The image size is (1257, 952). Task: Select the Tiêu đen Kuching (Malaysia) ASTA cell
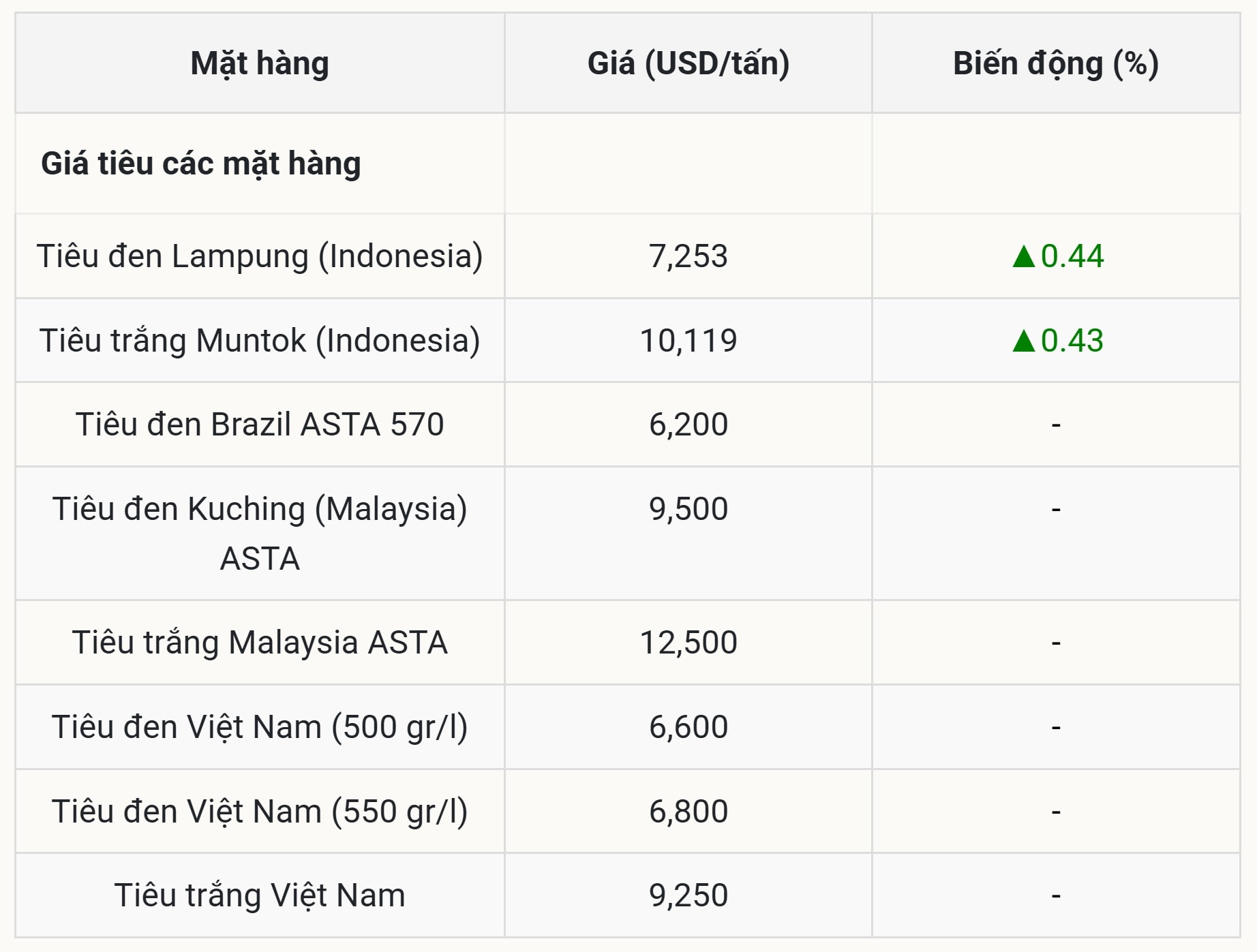click(x=260, y=534)
